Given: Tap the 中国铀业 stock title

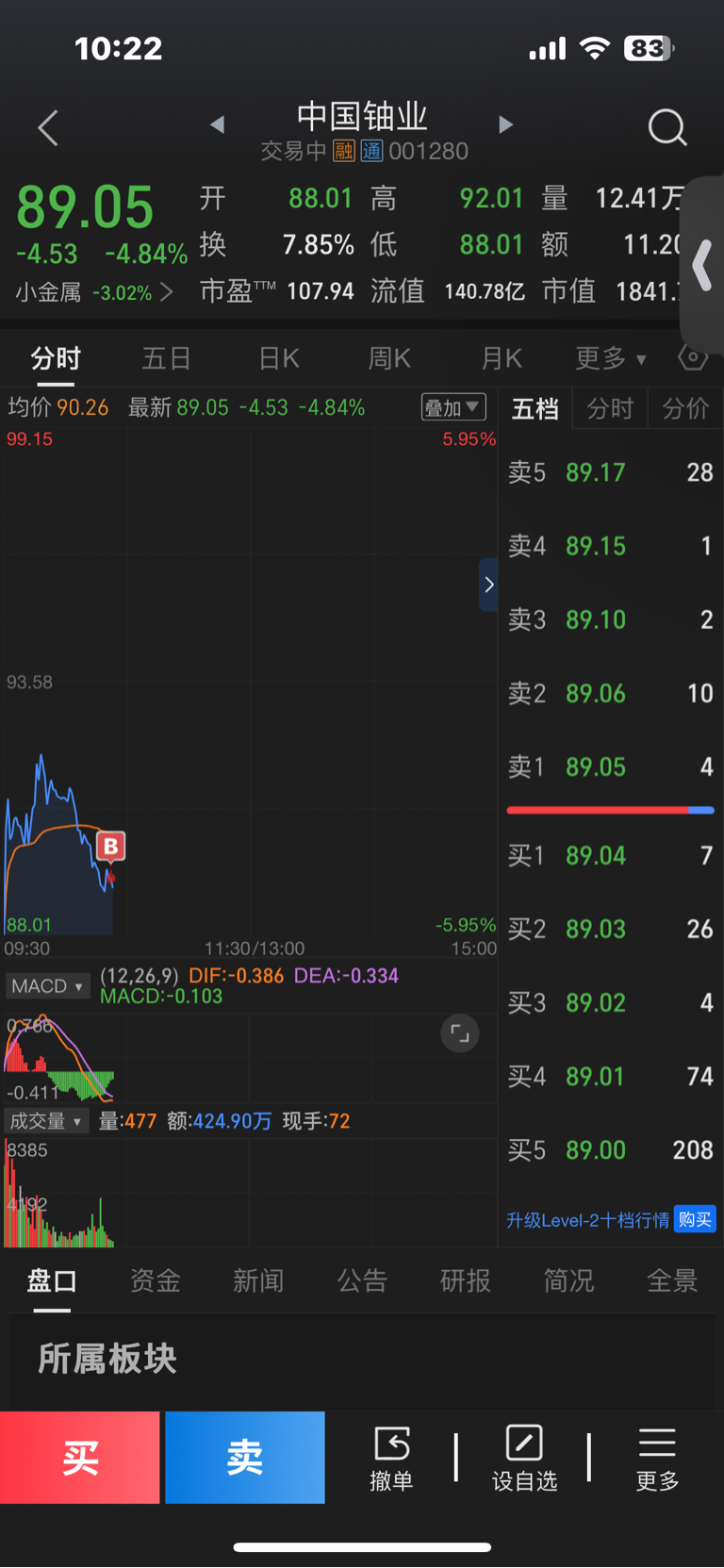Looking at the screenshot, I should coord(362,117).
